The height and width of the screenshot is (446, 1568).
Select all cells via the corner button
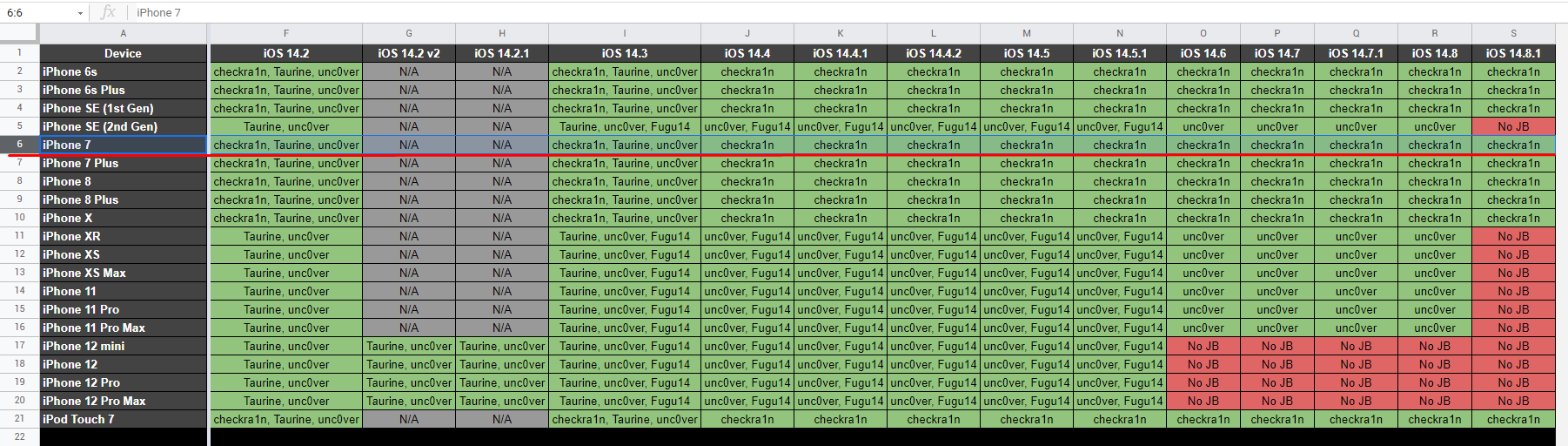(19, 33)
